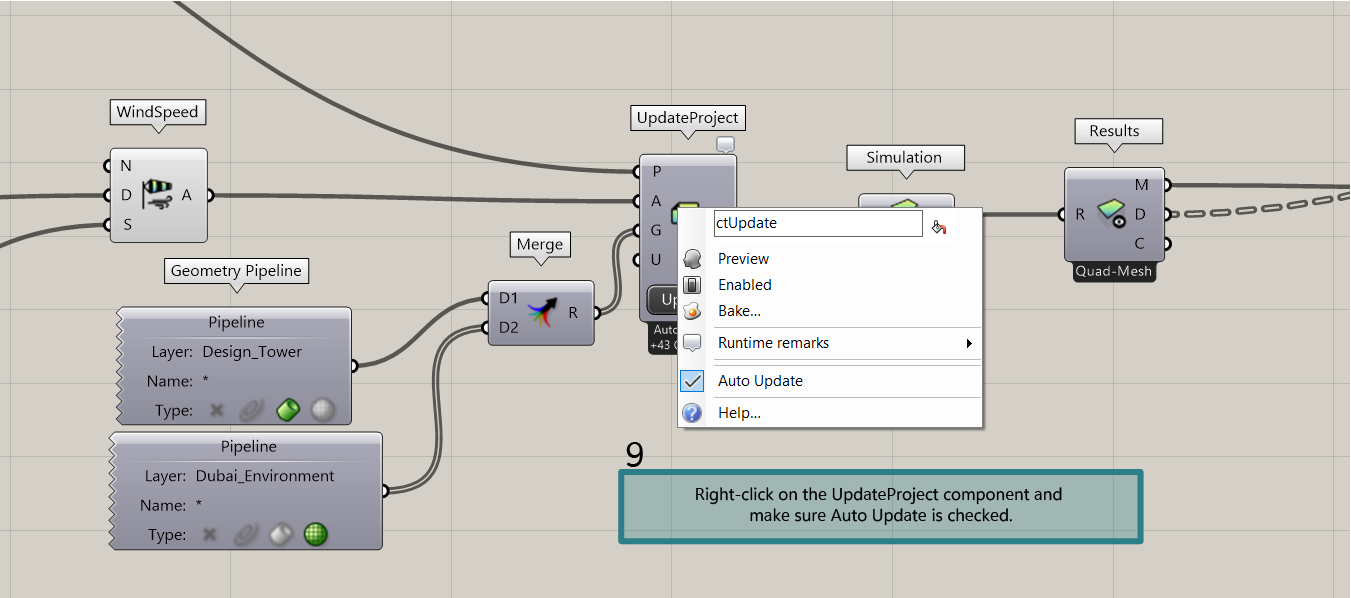Click the Bake egg icon
Screen dimensions: 1351x598
coord(692,311)
